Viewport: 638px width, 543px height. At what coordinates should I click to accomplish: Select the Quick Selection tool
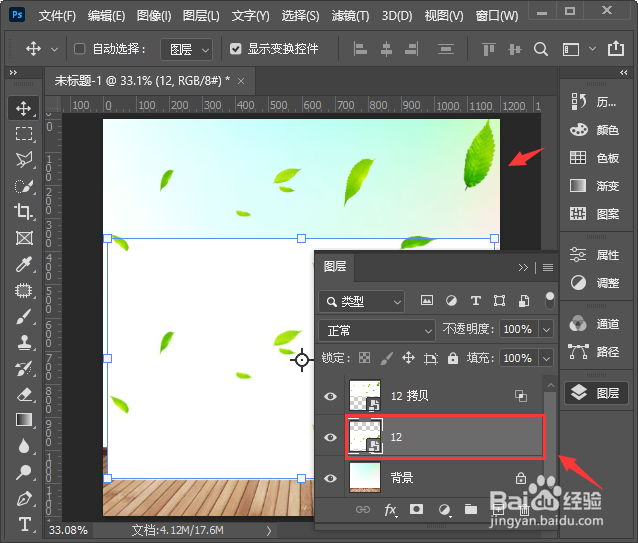(x=24, y=186)
